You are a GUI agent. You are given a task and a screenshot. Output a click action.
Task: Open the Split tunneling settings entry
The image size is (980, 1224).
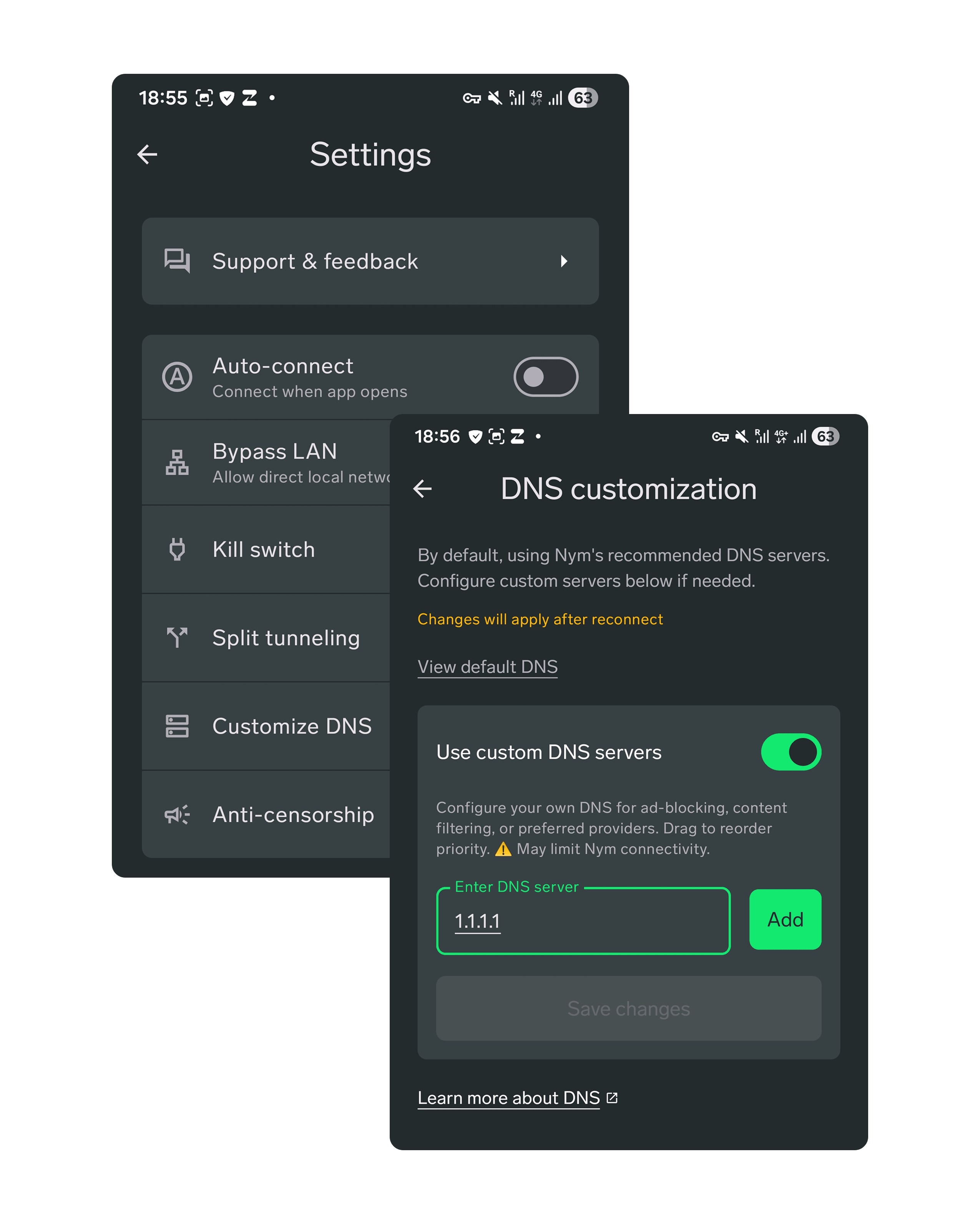[x=286, y=637]
